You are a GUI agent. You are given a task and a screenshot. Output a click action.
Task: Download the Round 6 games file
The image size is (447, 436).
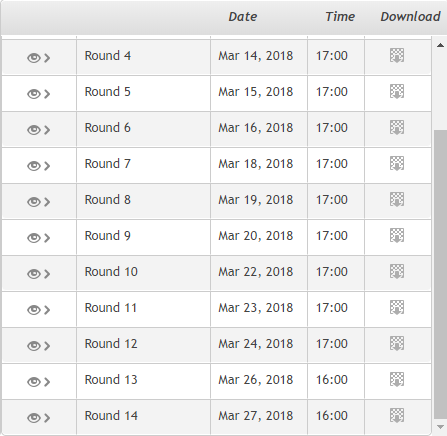click(x=397, y=127)
